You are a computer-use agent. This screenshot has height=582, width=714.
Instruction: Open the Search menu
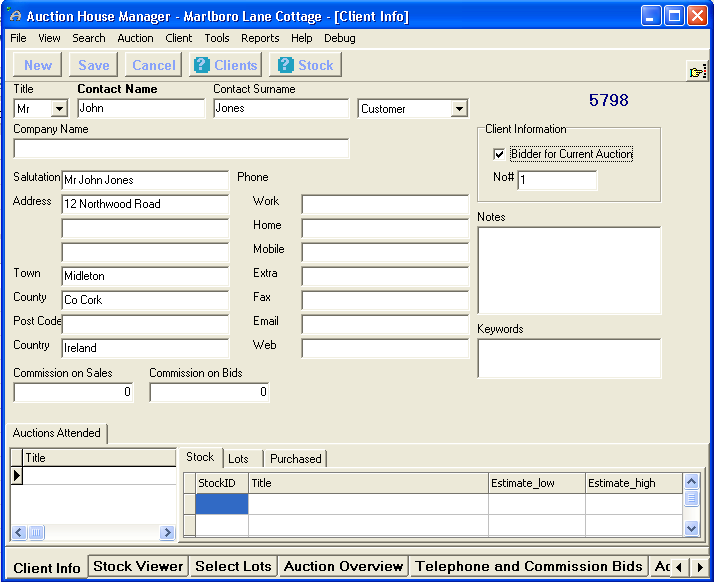(89, 38)
